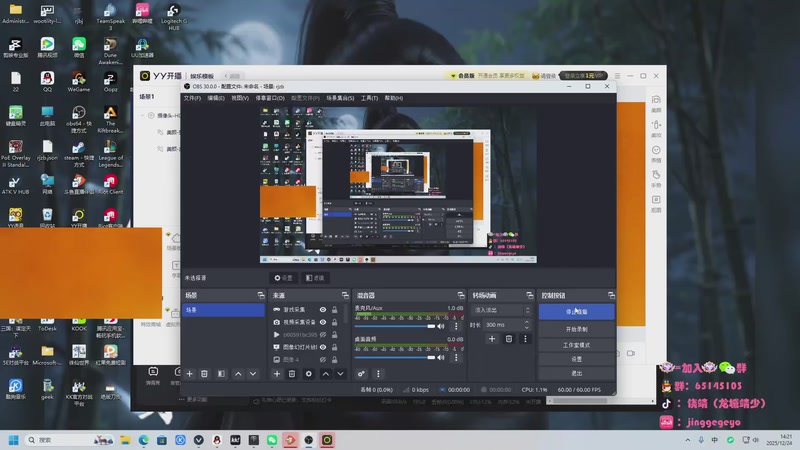Collapse the 摄像头 tree item in YY
800x450 pixels.
pos(143,116)
